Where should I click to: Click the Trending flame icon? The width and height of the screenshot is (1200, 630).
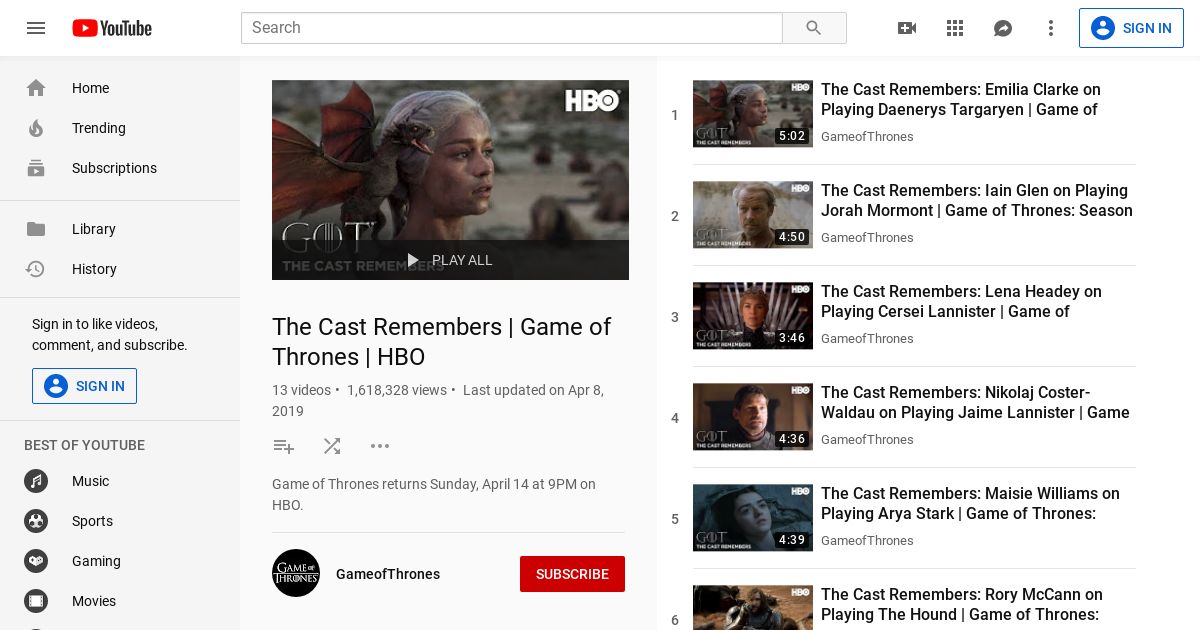(36, 128)
